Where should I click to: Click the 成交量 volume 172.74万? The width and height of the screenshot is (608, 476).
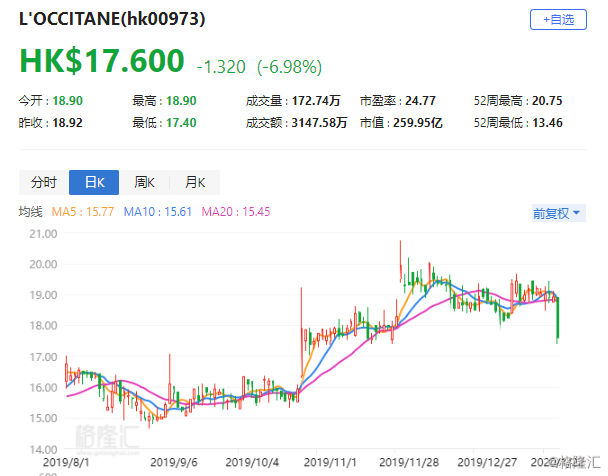click(316, 101)
